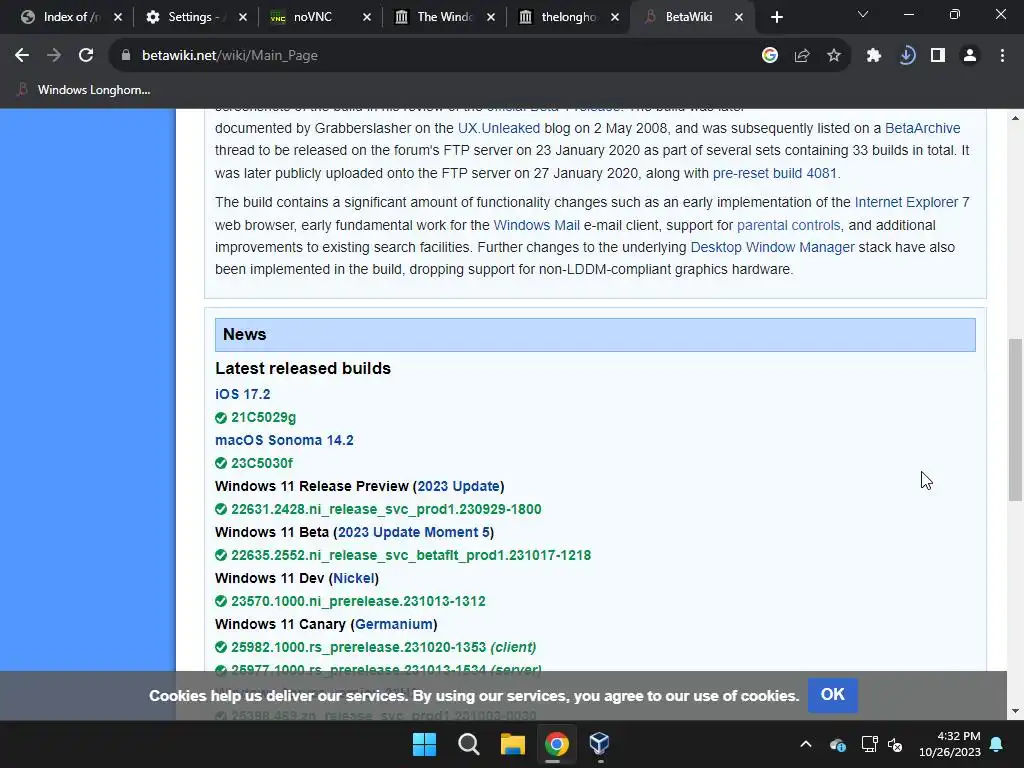Add a new browser tab
The height and width of the screenshot is (768, 1024).
776,17
